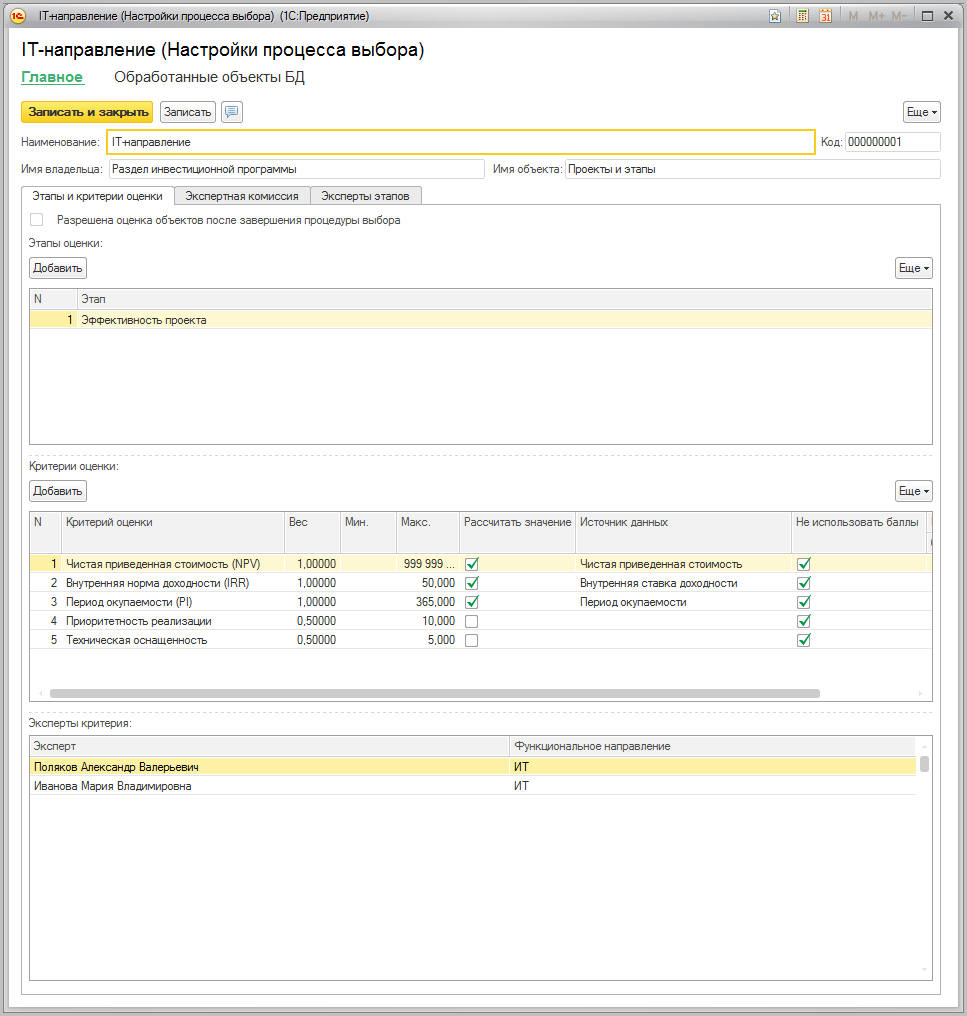Go to the 'Обработанные объекты БД' link
Image resolution: width=967 pixels, height=1016 pixels.
click(209, 77)
